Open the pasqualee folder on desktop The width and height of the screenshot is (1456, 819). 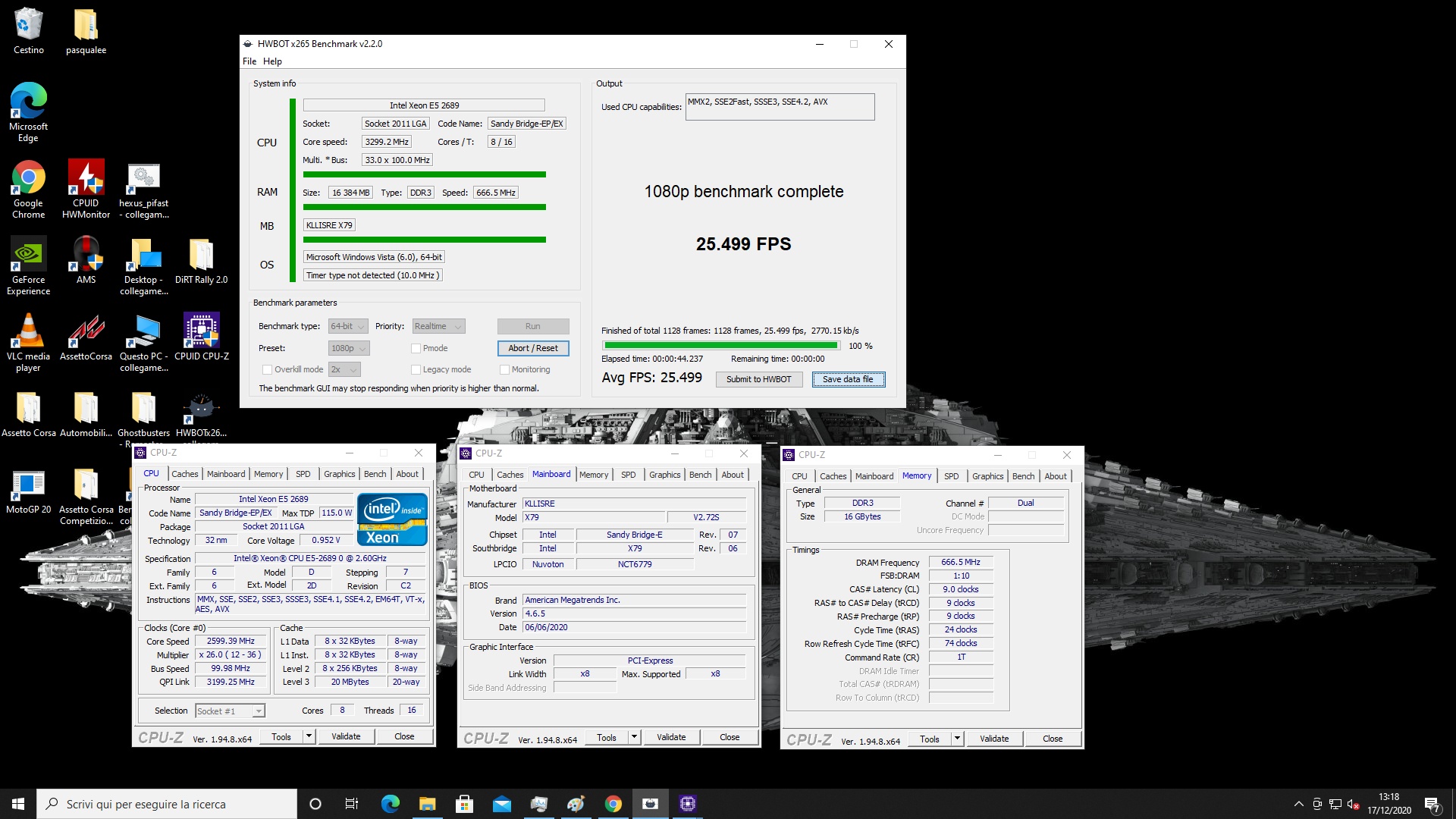pyautogui.click(x=86, y=31)
